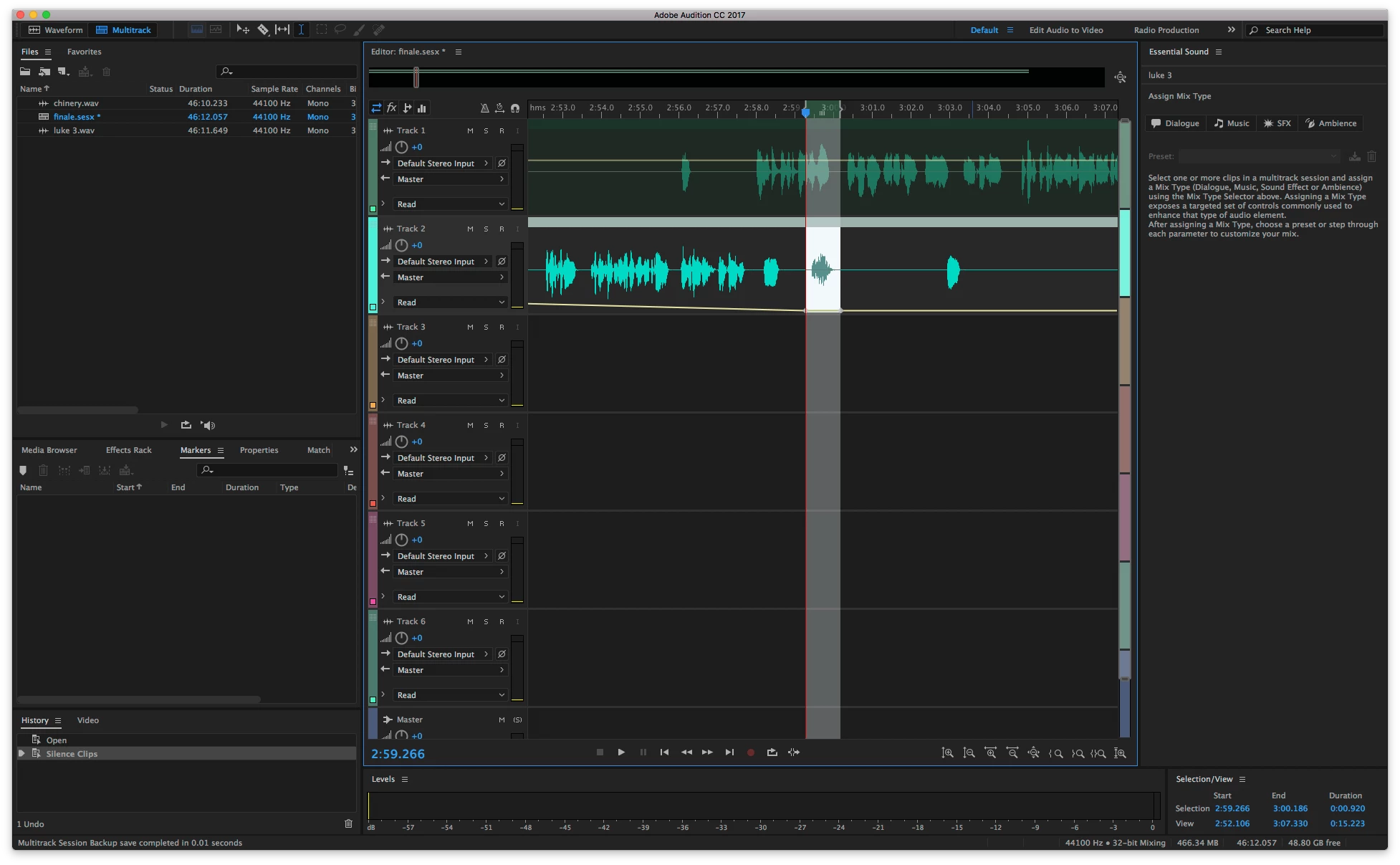This screenshot has height=865, width=1400.
Task: Assign Dialogue mix type
Action: [1175, 123]
